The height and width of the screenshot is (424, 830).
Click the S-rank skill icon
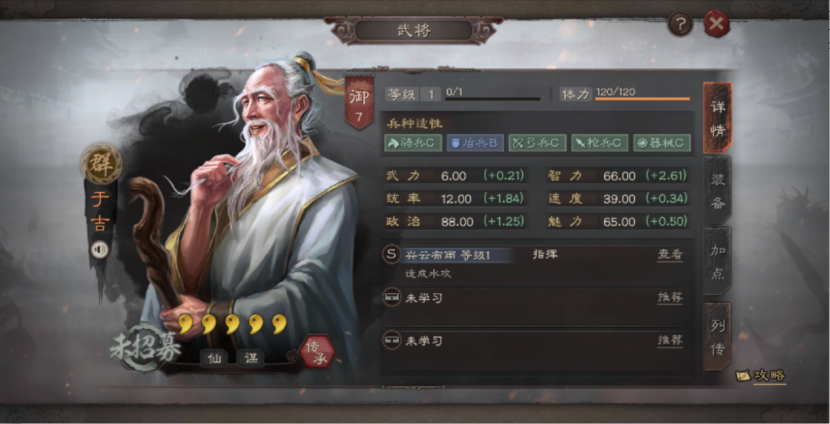click(391, 255)
